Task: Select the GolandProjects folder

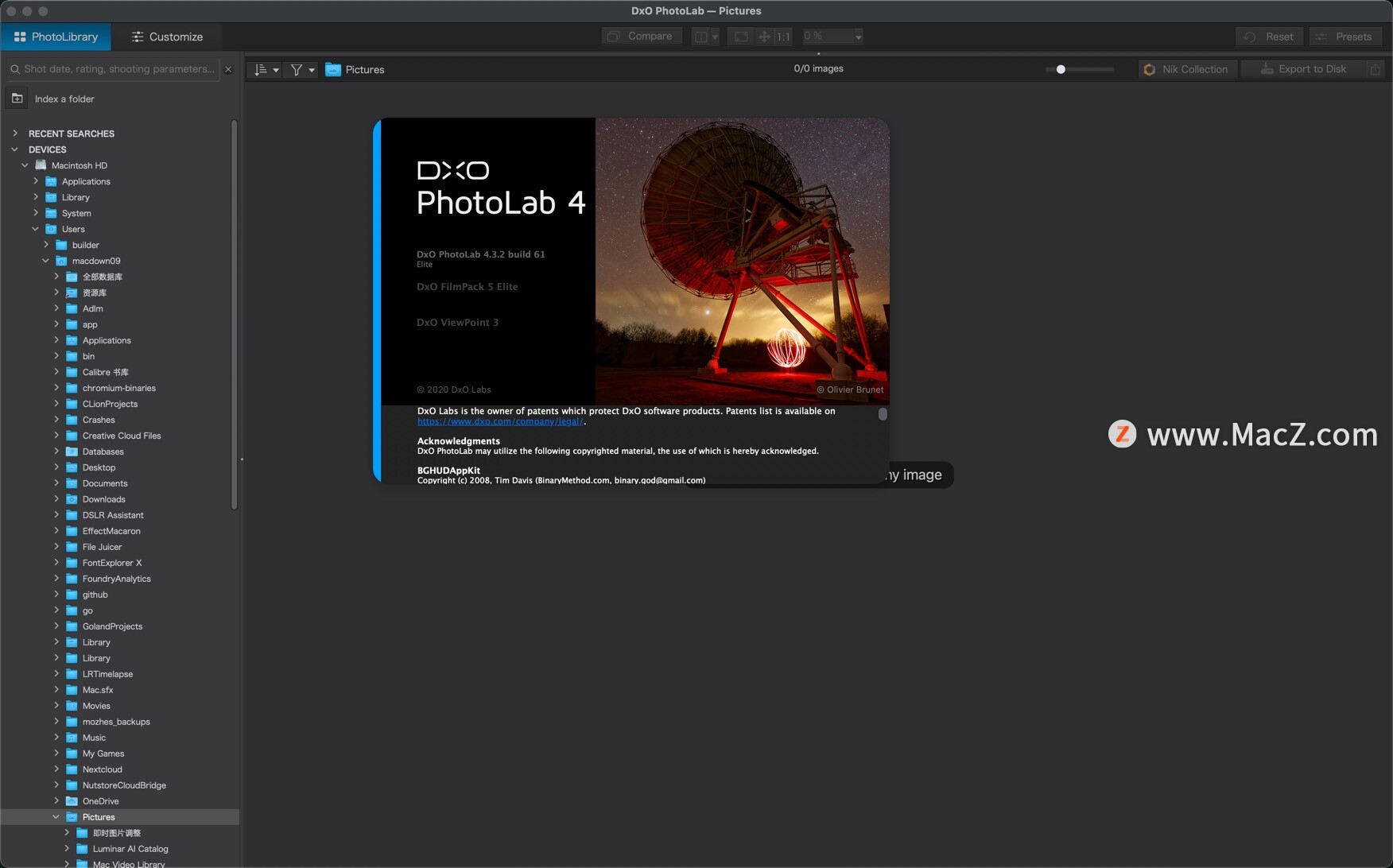Action: pos(112,626)
